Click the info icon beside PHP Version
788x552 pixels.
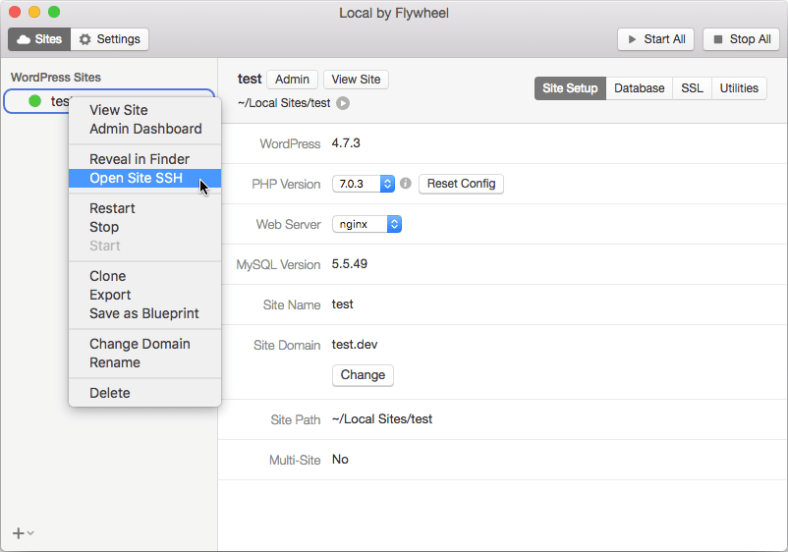click(x=406, y=183)
